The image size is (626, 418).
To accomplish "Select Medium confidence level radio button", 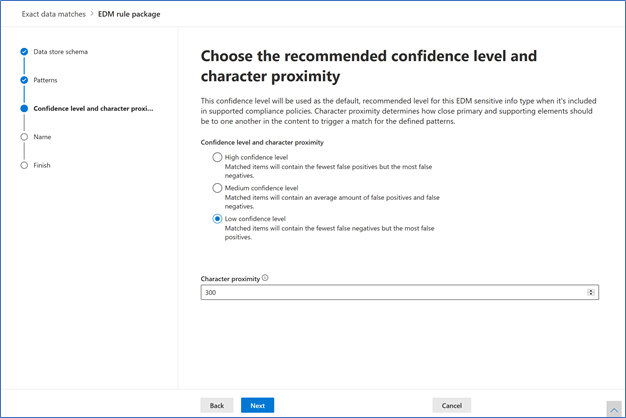I will tap(217, 188).
